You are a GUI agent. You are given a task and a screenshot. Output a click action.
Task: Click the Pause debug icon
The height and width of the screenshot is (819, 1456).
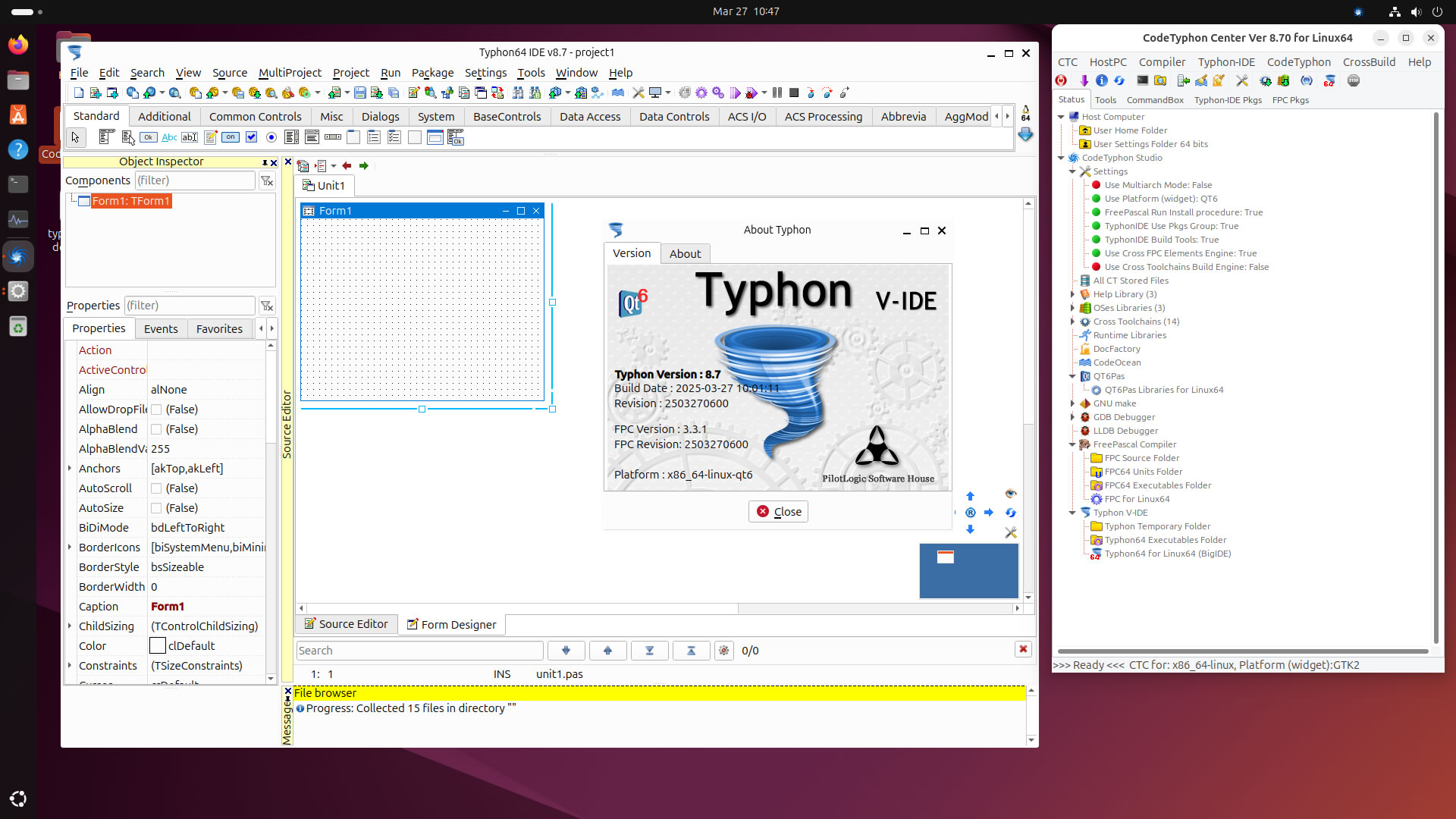pyautogui.click(x=777, y=93)
